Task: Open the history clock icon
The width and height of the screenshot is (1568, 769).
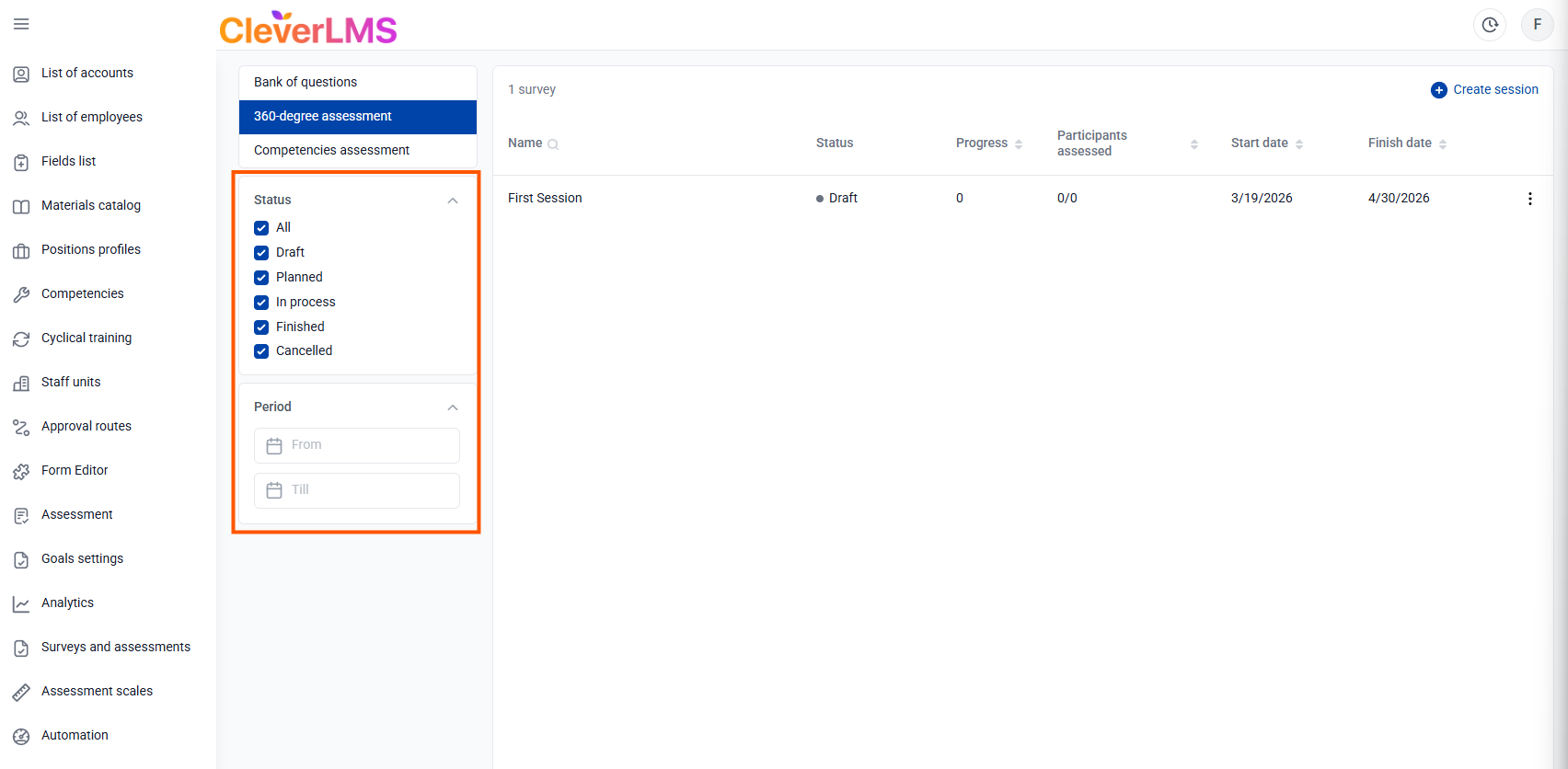Action: point(1490,25)
